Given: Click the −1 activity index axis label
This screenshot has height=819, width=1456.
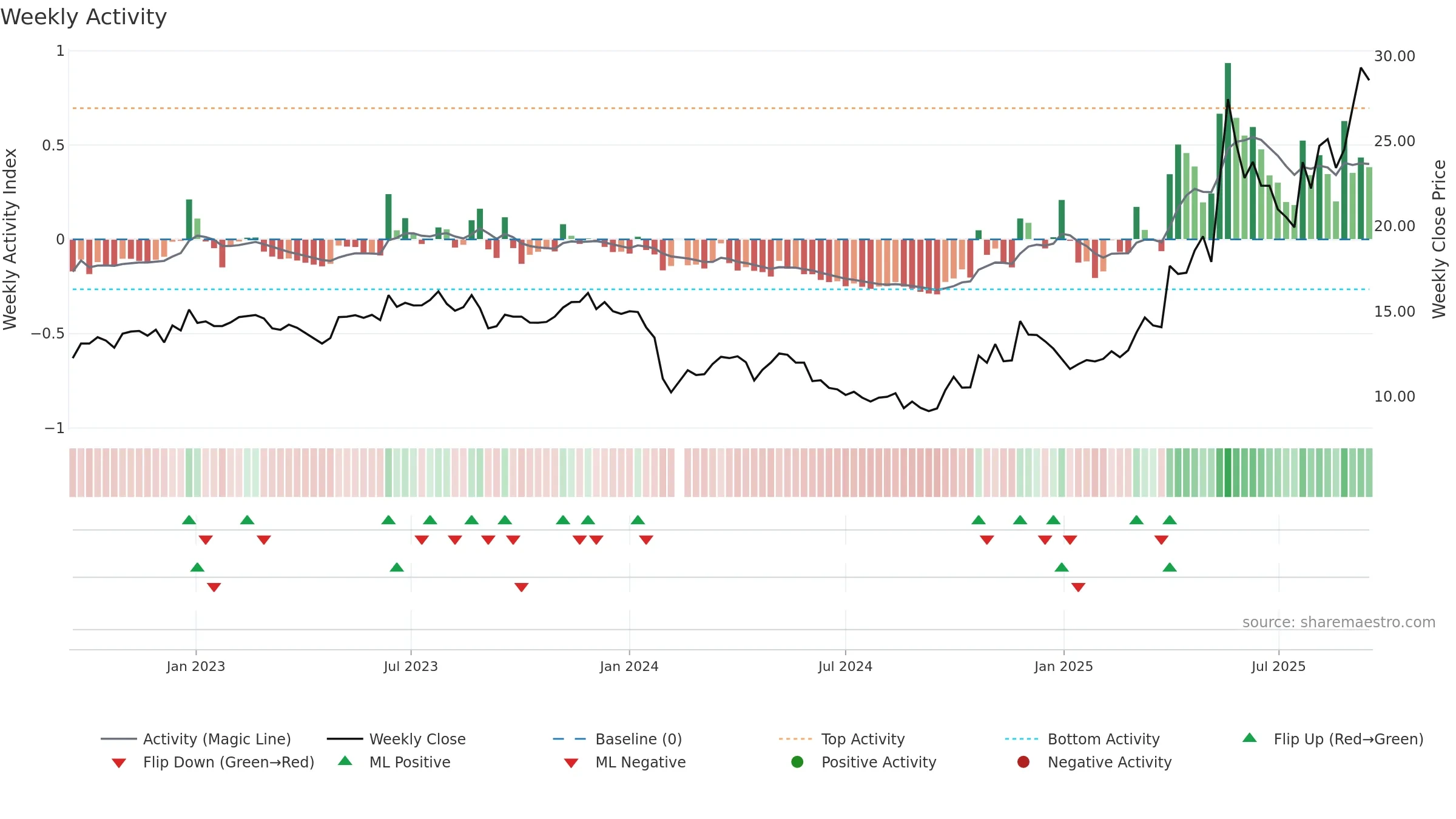Looking at the screenshot, I should tap(55, 428).
